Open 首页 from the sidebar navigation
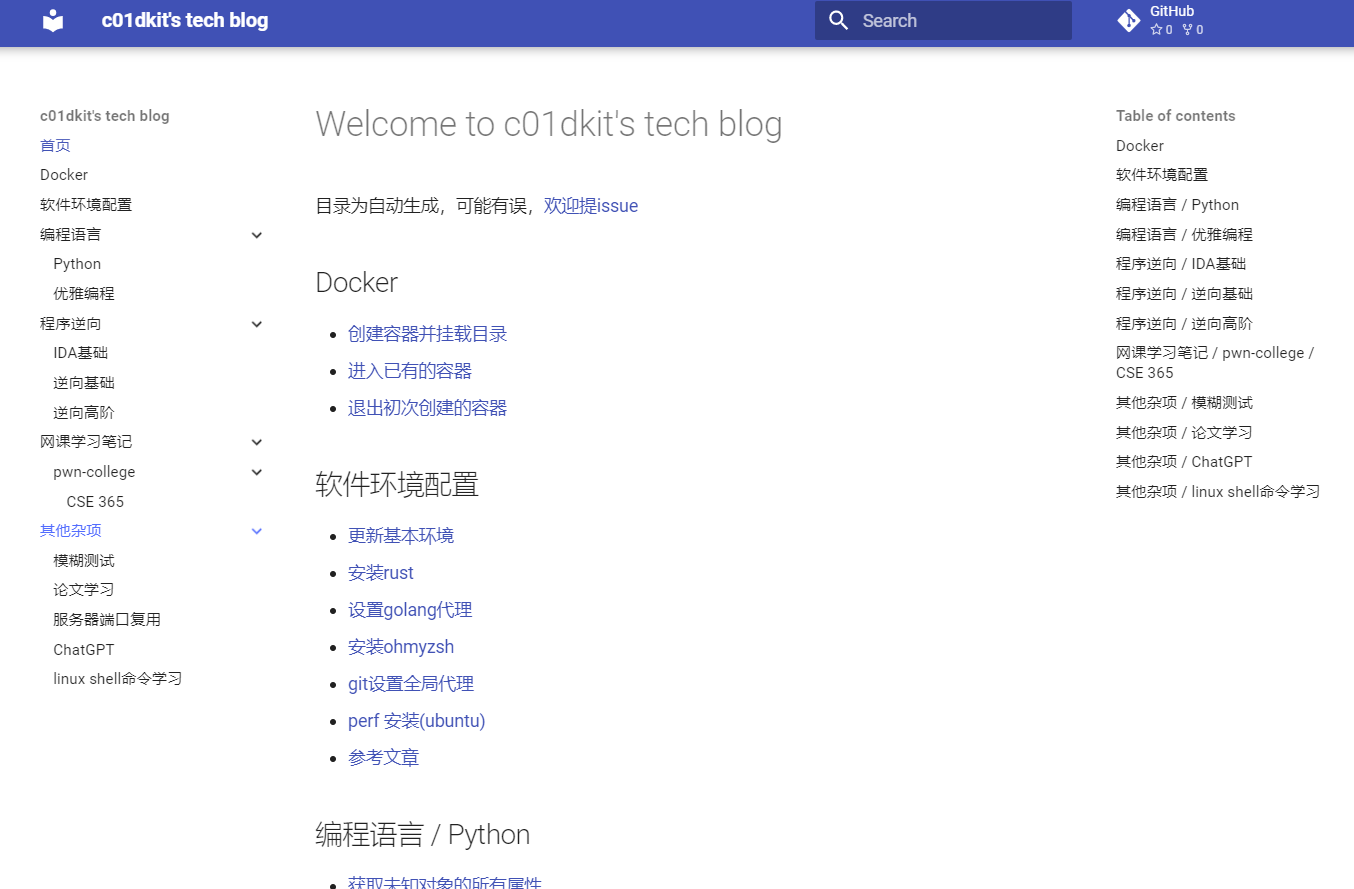The image size is (1354, 889). pyautogui.click(x=55, y=145)
